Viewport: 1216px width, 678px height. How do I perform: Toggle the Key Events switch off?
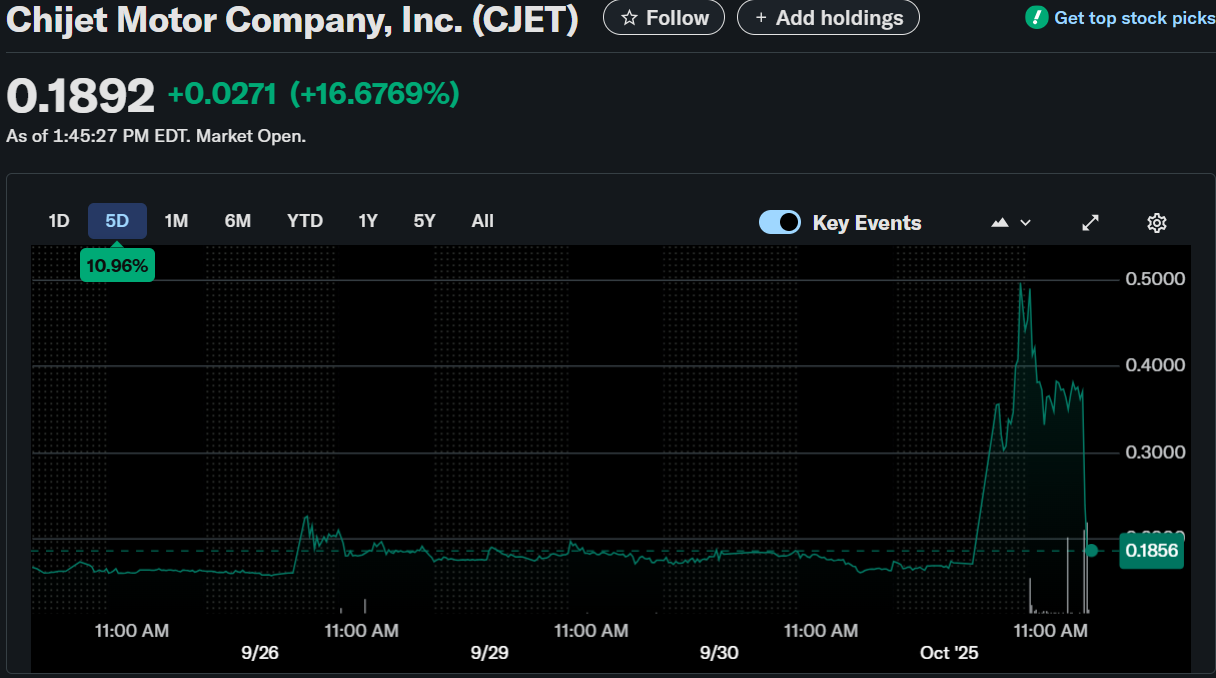click(780, 222)
